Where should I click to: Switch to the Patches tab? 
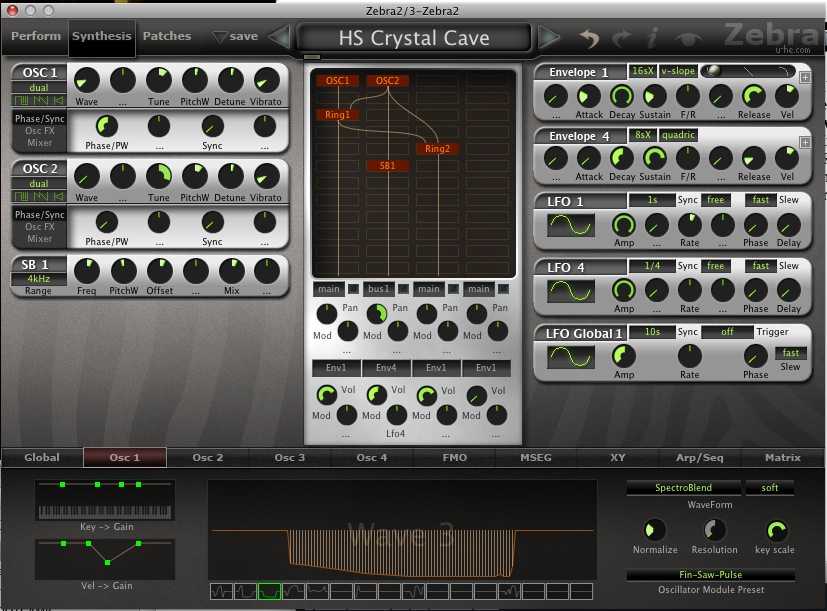(x=167, y=37)
